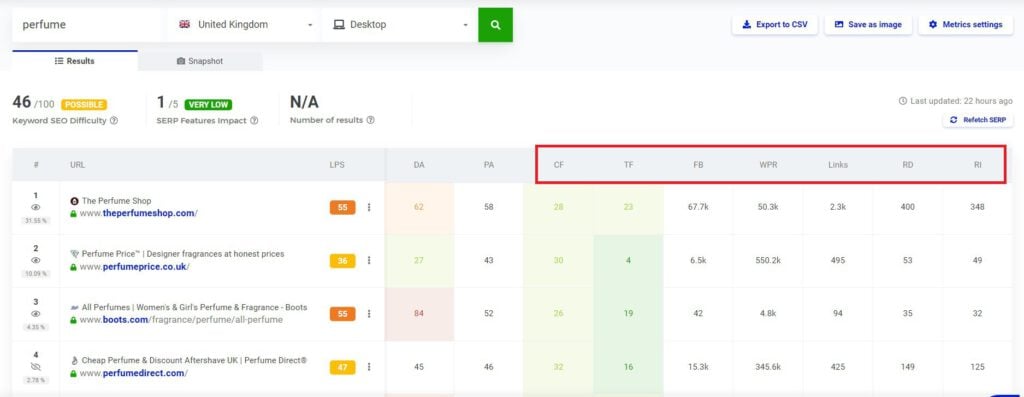This screenshot has width=1024, height=397.
Task: Click LPS score 55 badge for The Perfume Shop
Action: click(x=343, y=208)
